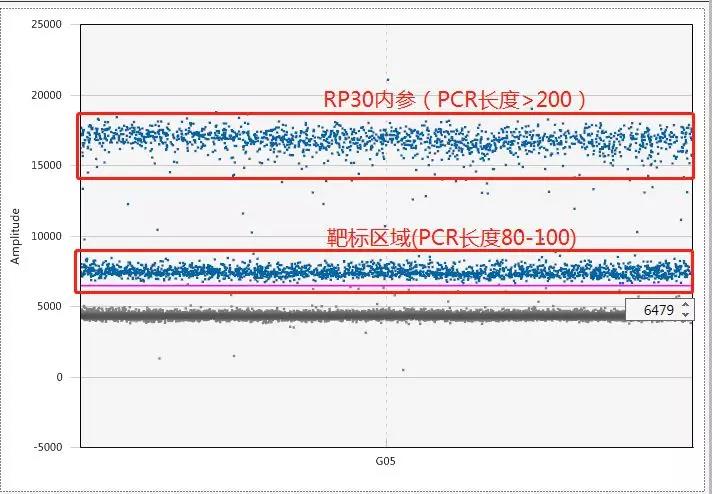
Task: Click the G05 well label
Action: [x=385, y=461]
